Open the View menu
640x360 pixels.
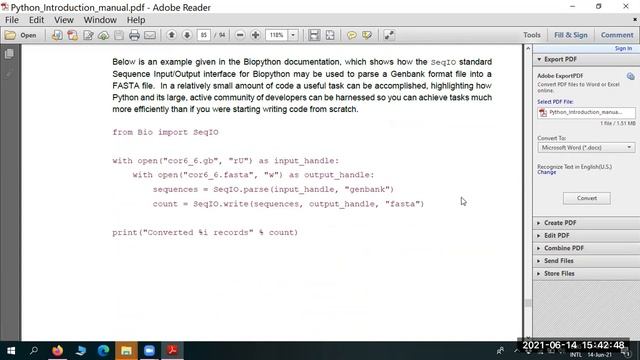tap(64, 20)
